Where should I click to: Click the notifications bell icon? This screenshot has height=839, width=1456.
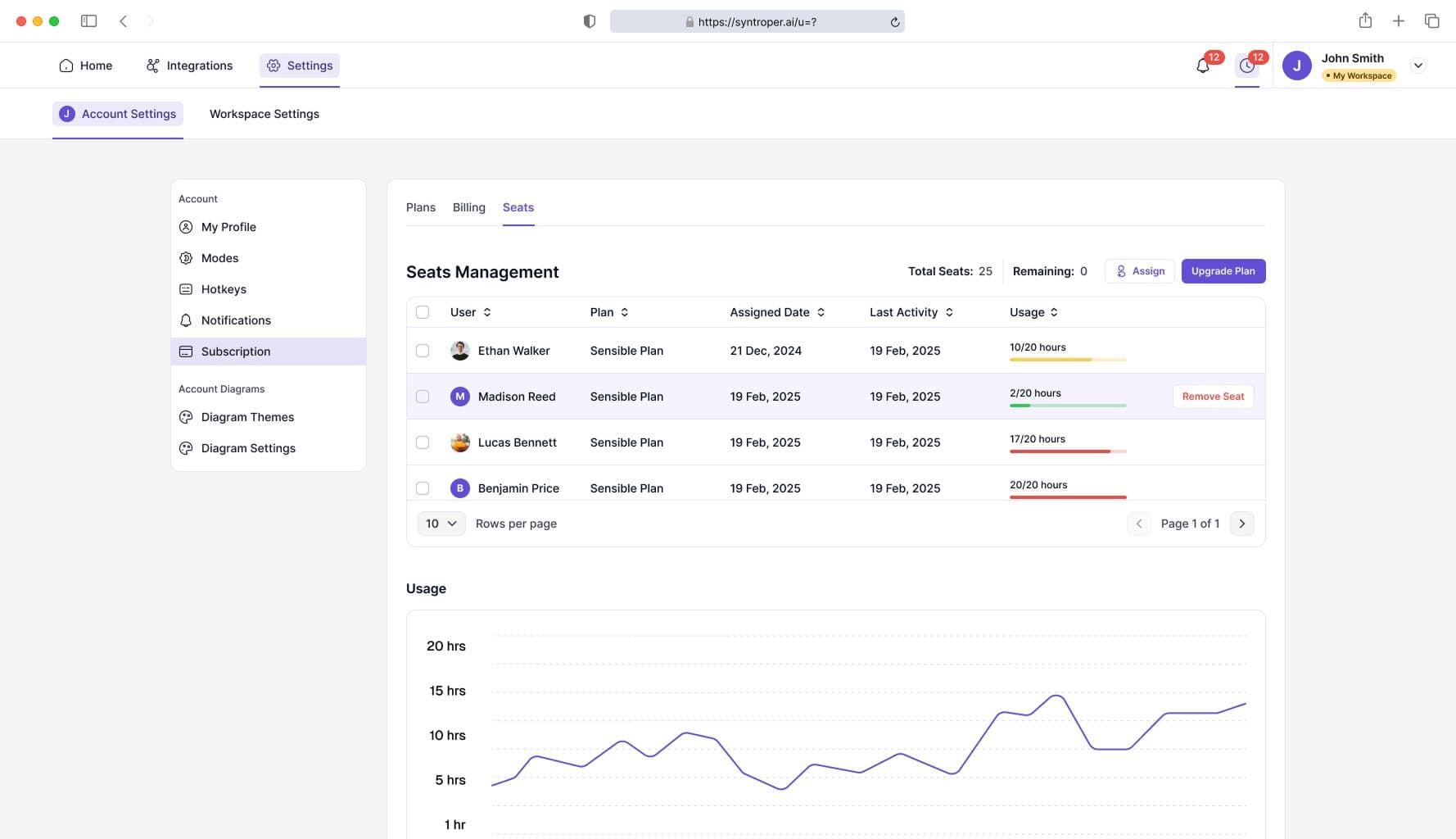click(1202, 66)
